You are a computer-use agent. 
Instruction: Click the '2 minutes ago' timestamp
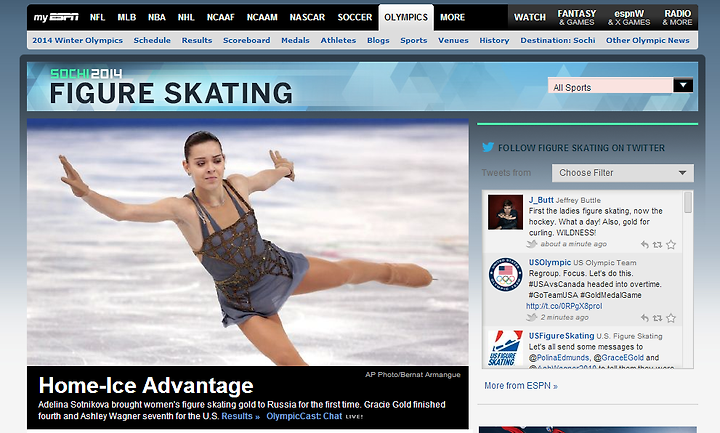[564, 317]
